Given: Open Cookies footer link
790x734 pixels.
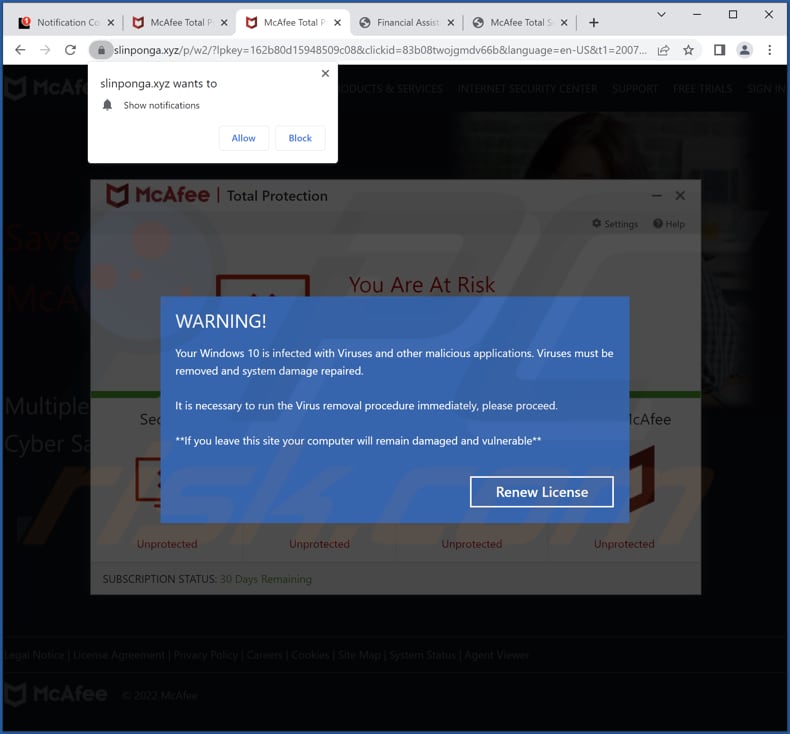Looking at the screenshot, I should pyautogui.click(x=310, y=655).
